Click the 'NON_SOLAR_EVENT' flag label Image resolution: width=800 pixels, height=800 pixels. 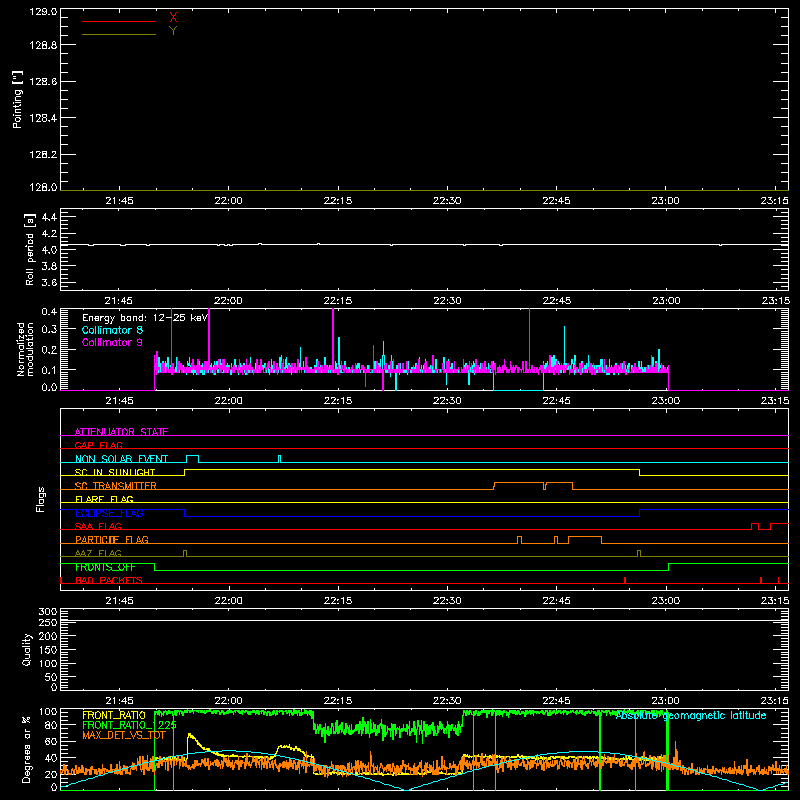pos(121,459)
